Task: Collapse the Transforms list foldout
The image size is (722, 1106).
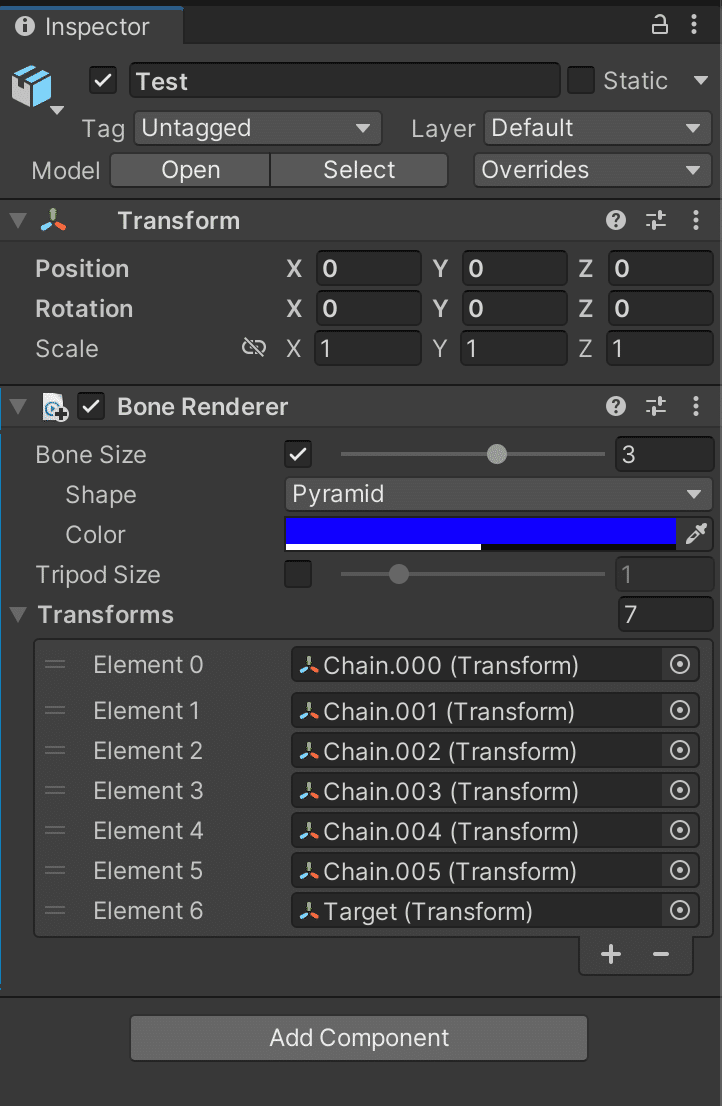Action: pyautogui.click(x=17, y=615)
